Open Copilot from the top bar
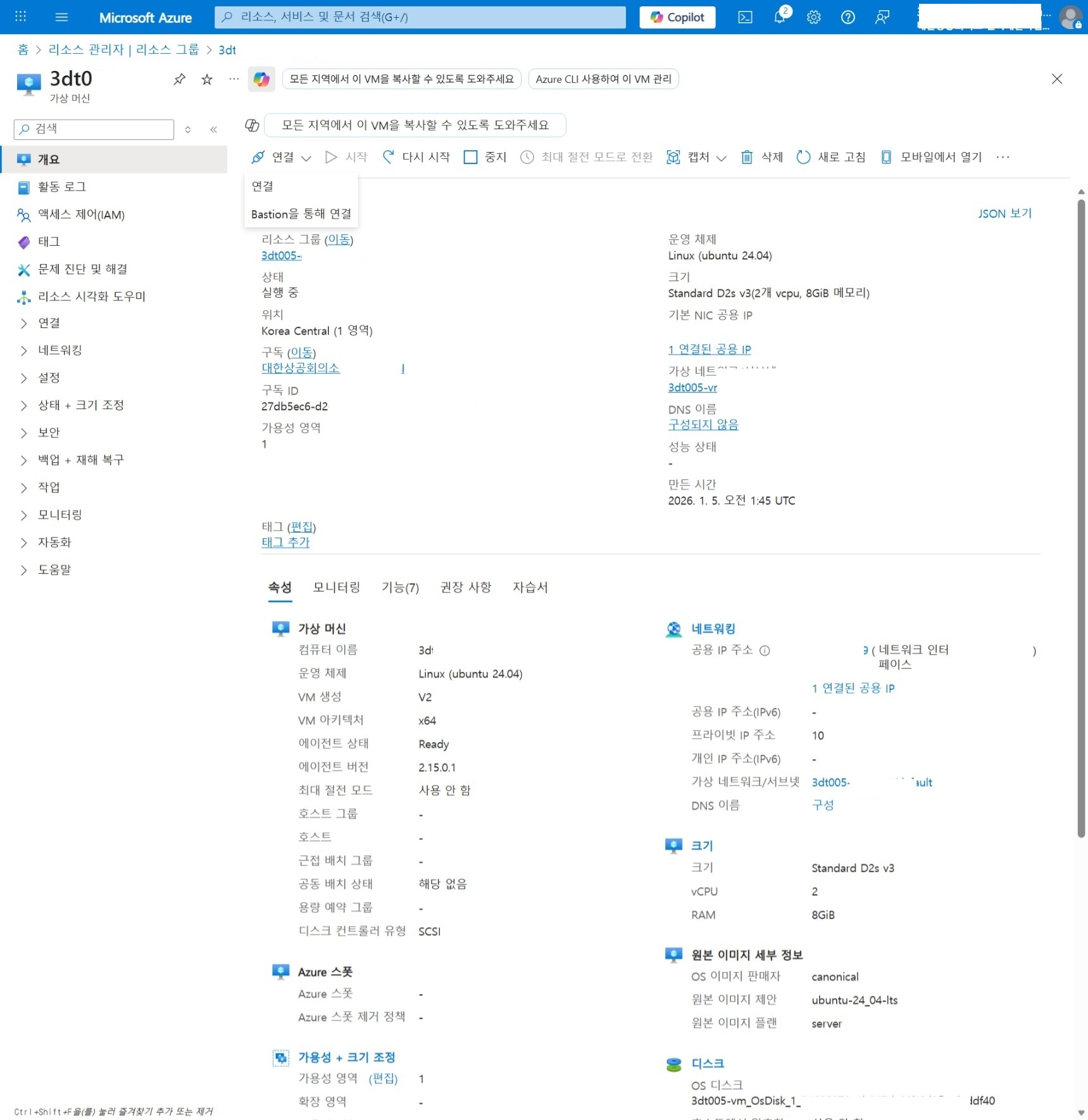The height and width of the screenshot is (1120, 1088). (x=677, y=17)
